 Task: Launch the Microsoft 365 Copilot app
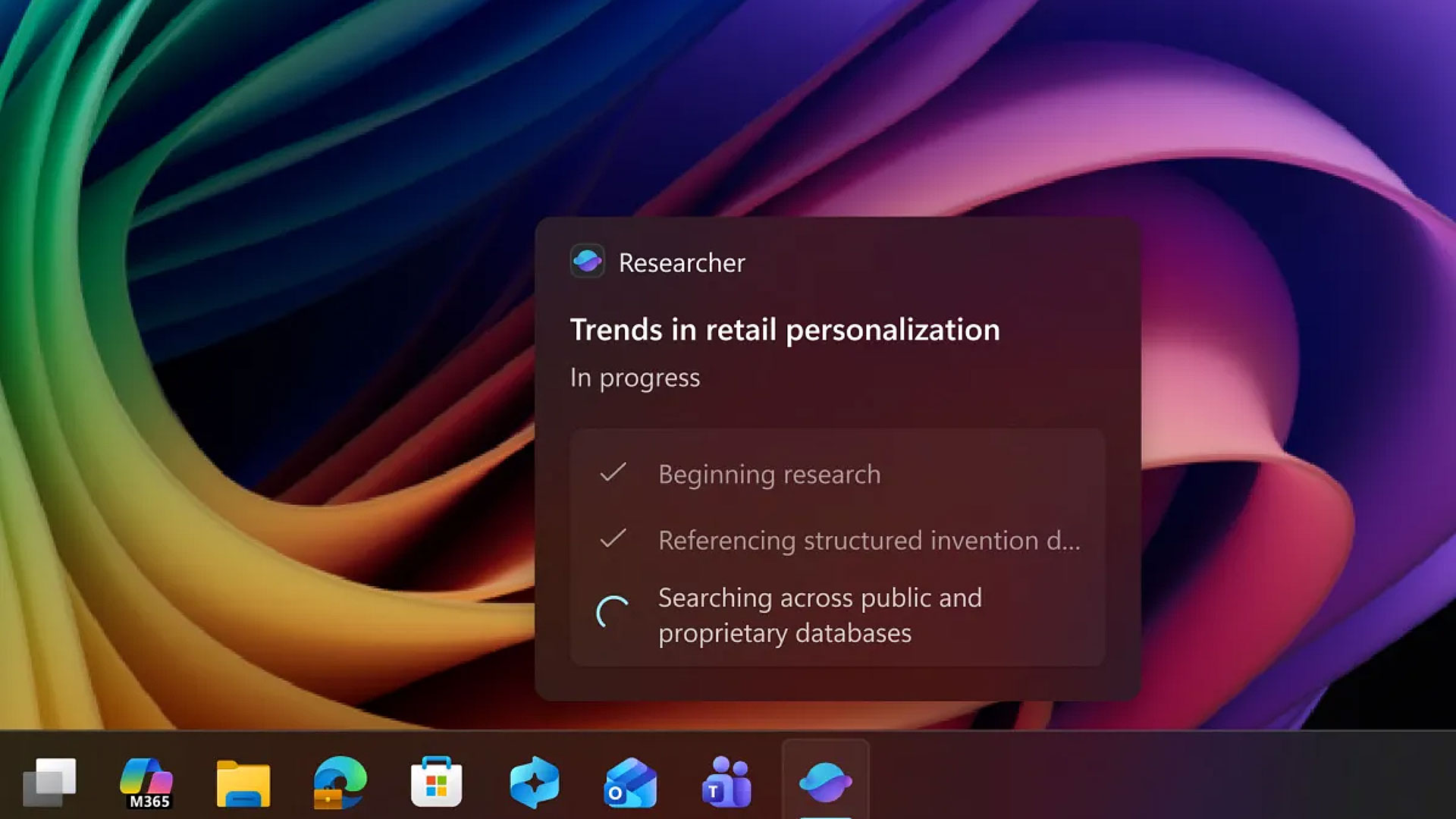pyautogui.click(x=146, y=782)
